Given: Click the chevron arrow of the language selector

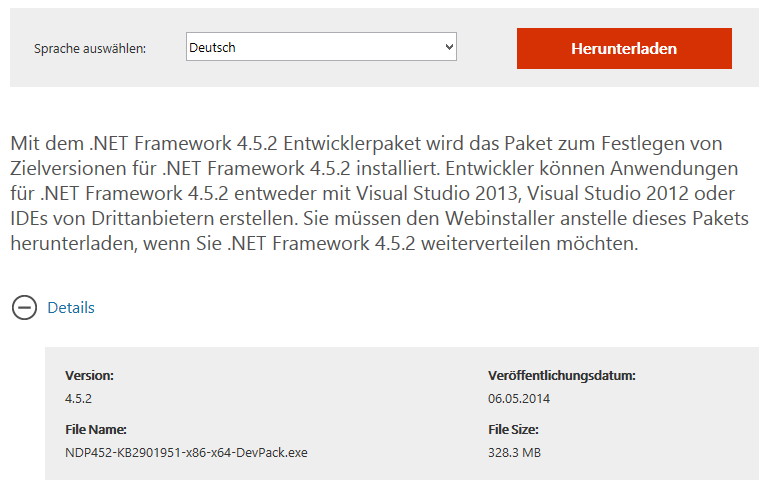Looking at the screenshot, I should (x=449, y=47).
